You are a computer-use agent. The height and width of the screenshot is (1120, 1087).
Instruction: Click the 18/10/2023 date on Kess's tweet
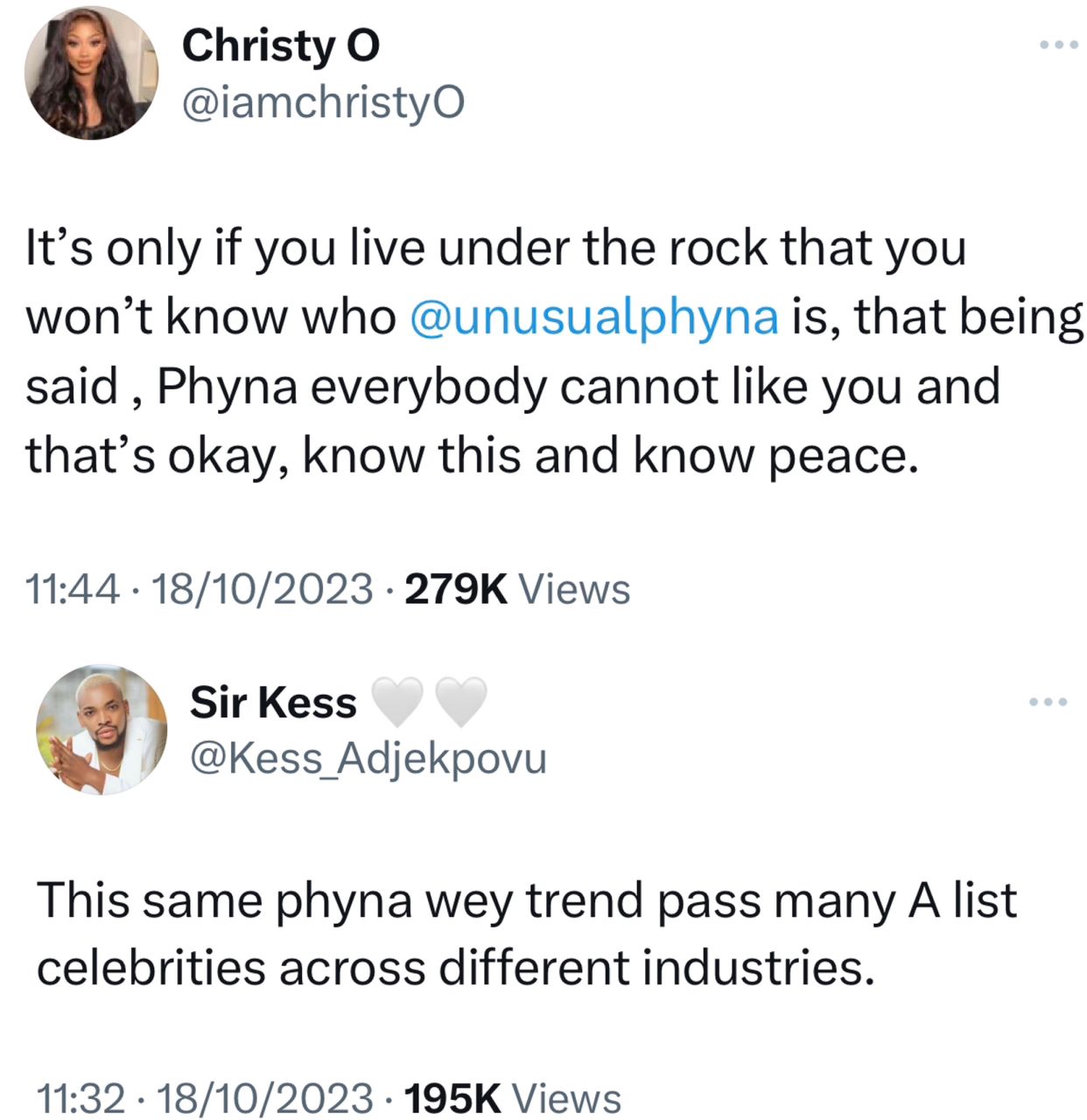(x=266, y=1098)
